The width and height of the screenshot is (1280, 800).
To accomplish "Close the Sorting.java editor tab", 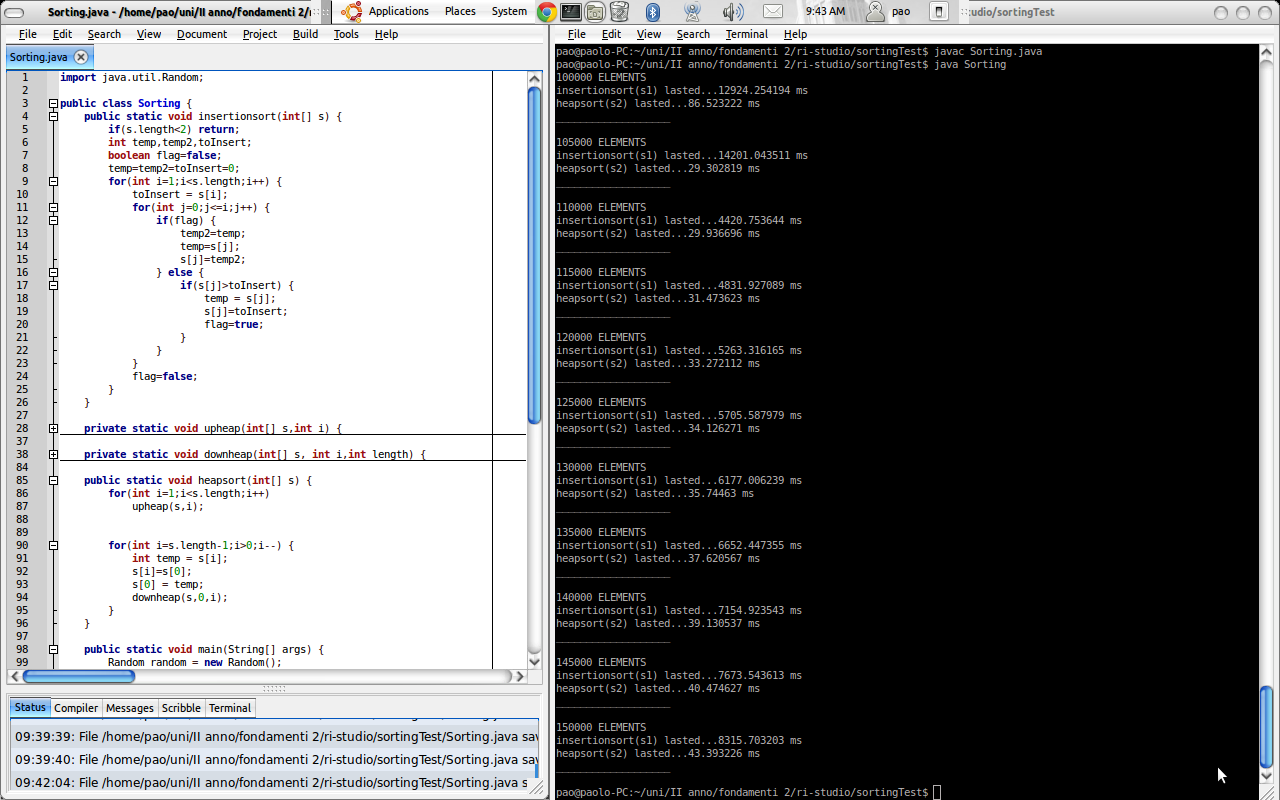I will tap(81, 57).
